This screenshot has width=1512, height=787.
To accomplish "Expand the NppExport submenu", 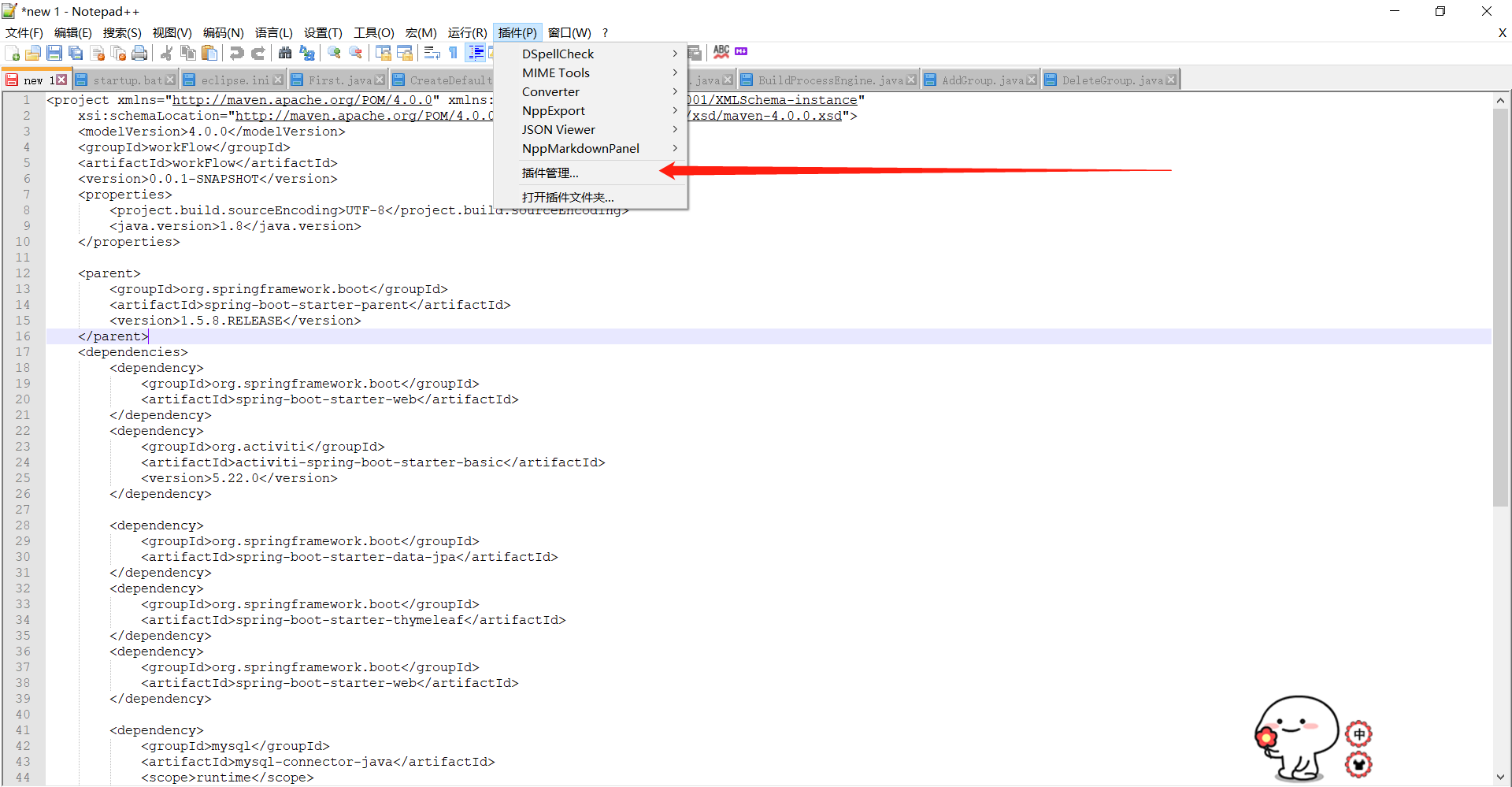I will tap(591, 110).
